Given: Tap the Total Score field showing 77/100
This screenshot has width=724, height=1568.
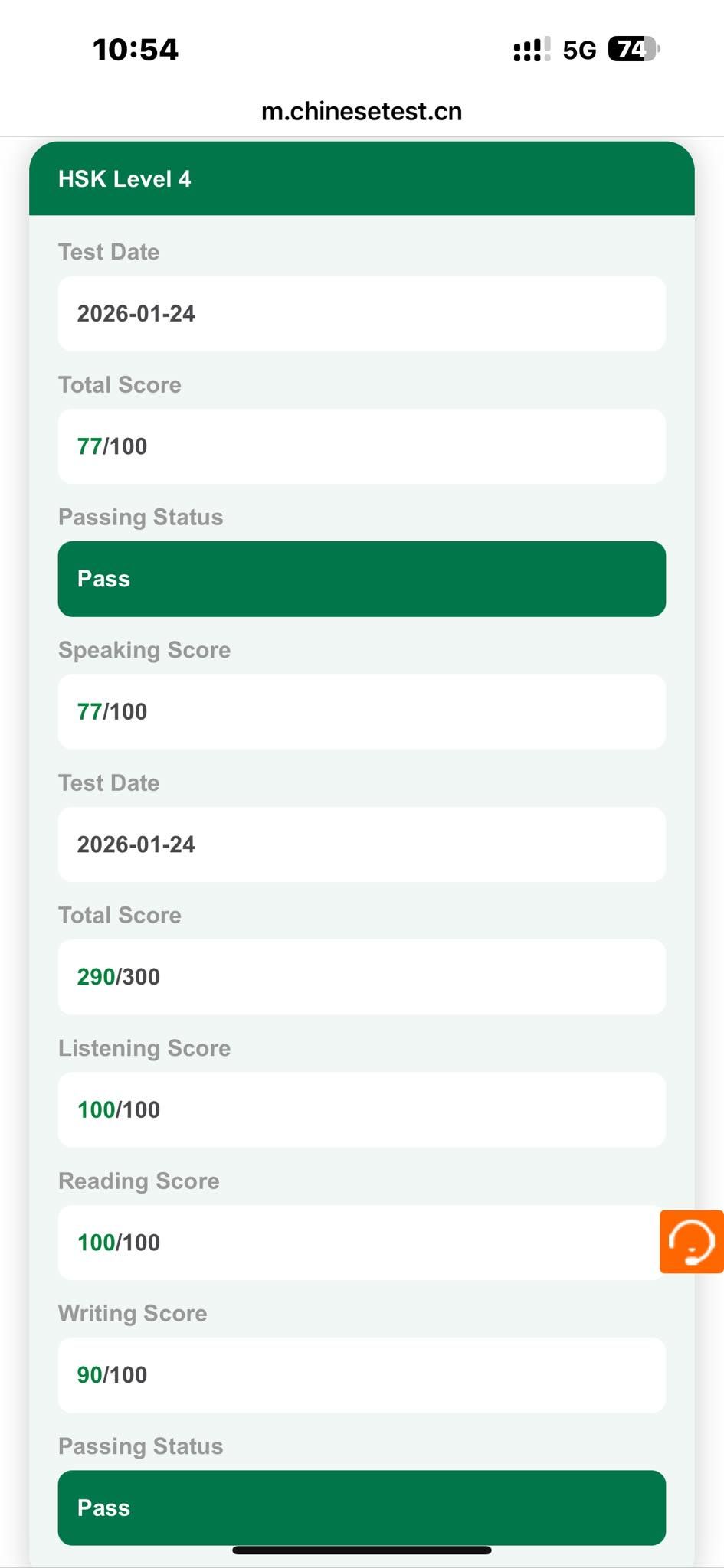Looking at the screenshot, I should pos(362,446).
